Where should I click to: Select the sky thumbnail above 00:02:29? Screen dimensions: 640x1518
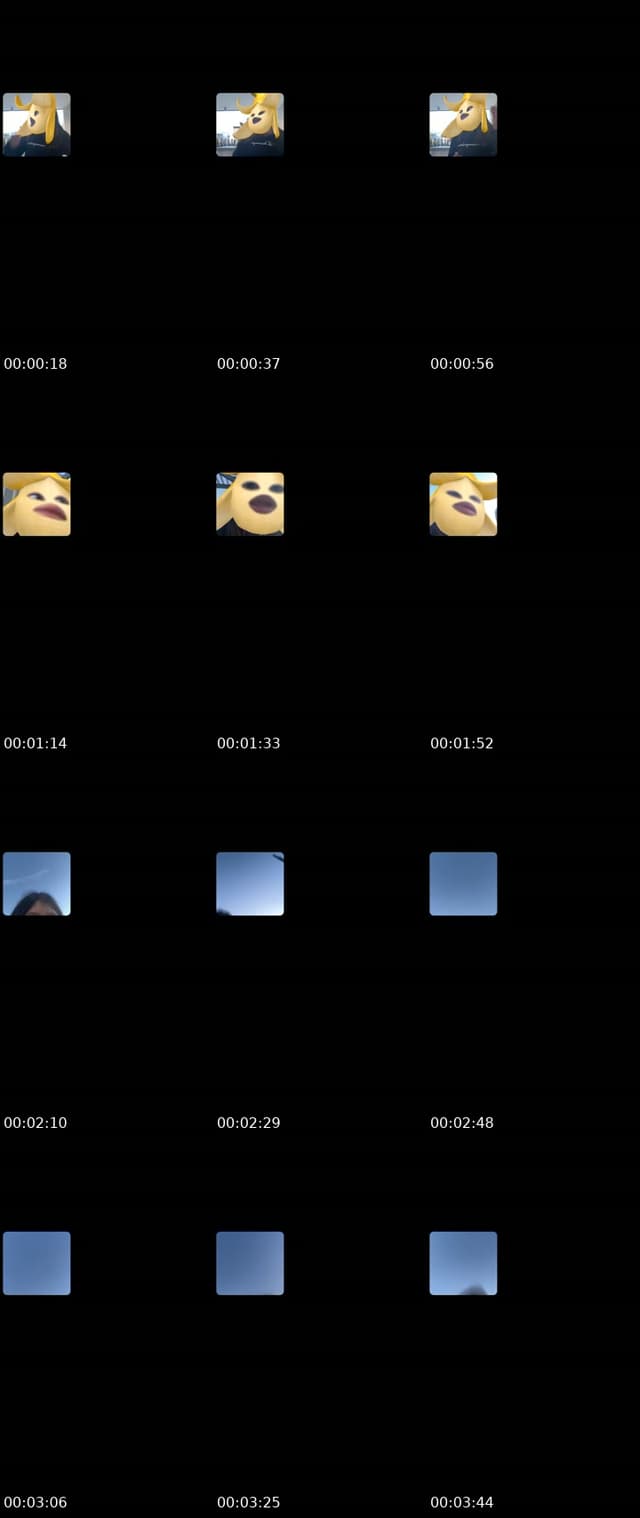tap(250, 884)
